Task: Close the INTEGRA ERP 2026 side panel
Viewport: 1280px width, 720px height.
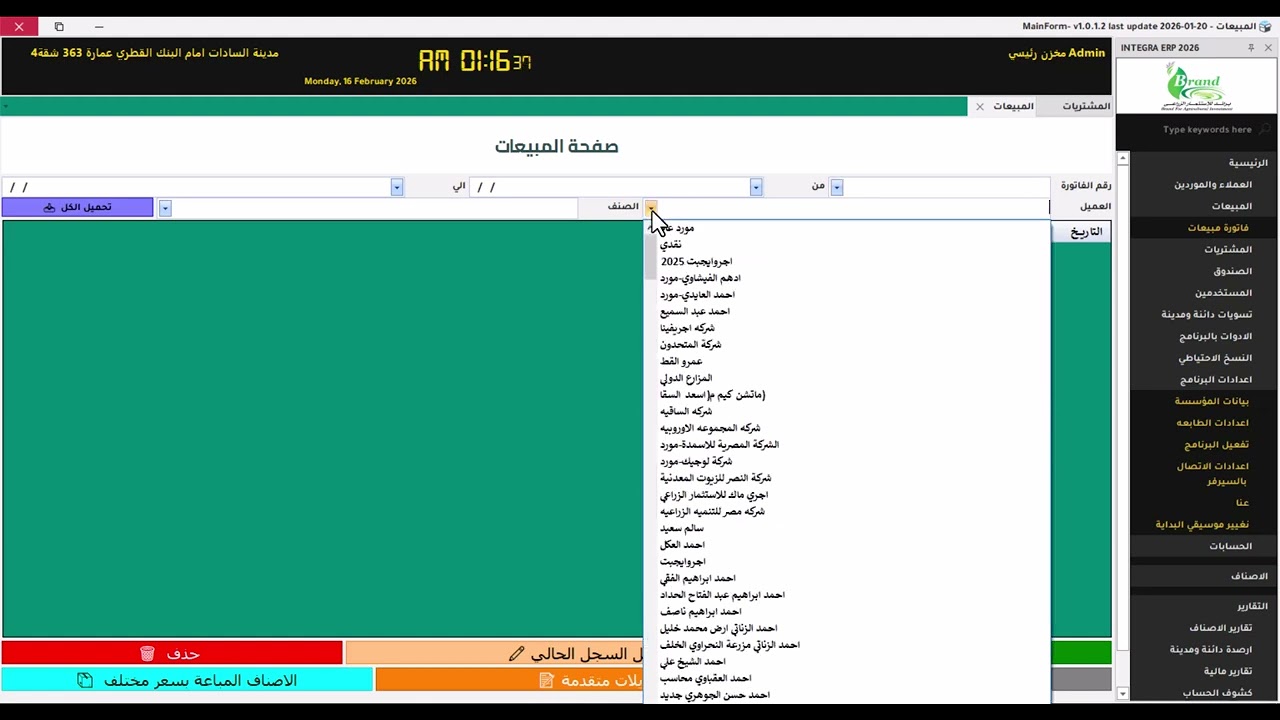Action: pos(1268,48)
